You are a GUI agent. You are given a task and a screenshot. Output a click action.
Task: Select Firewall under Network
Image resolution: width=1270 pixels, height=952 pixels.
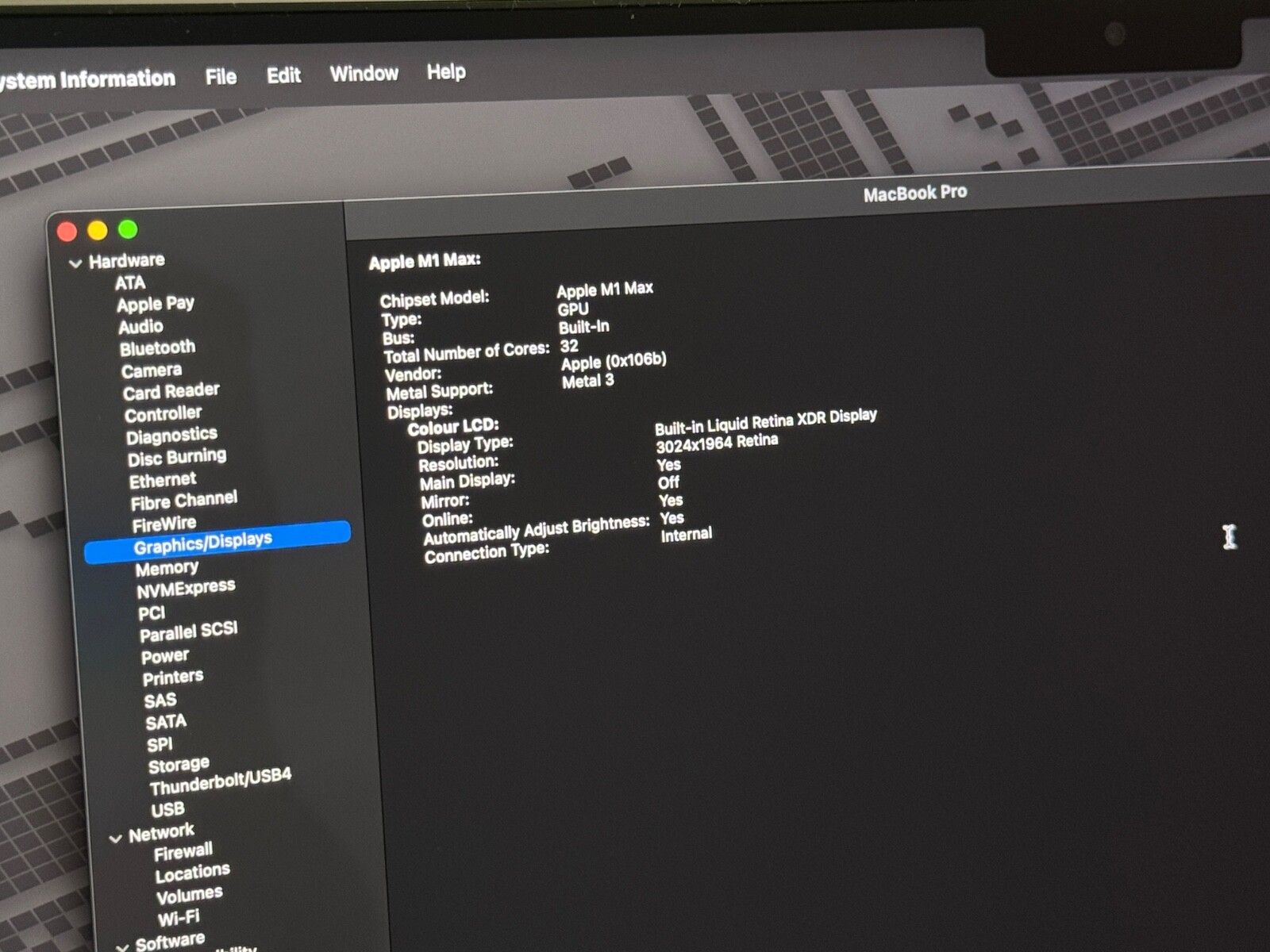pyautogui.click(x=183, y=853)
